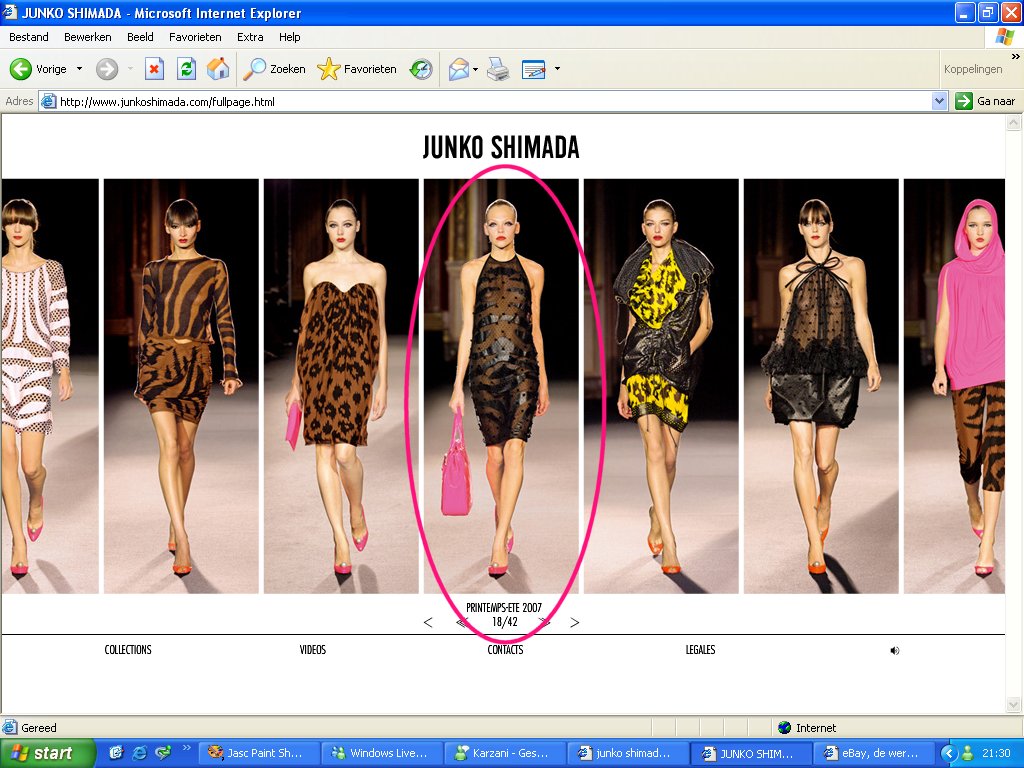Viewport: 1024px width, 768px height.
Task: Open the Windows start menu
Action: [47, 753]
